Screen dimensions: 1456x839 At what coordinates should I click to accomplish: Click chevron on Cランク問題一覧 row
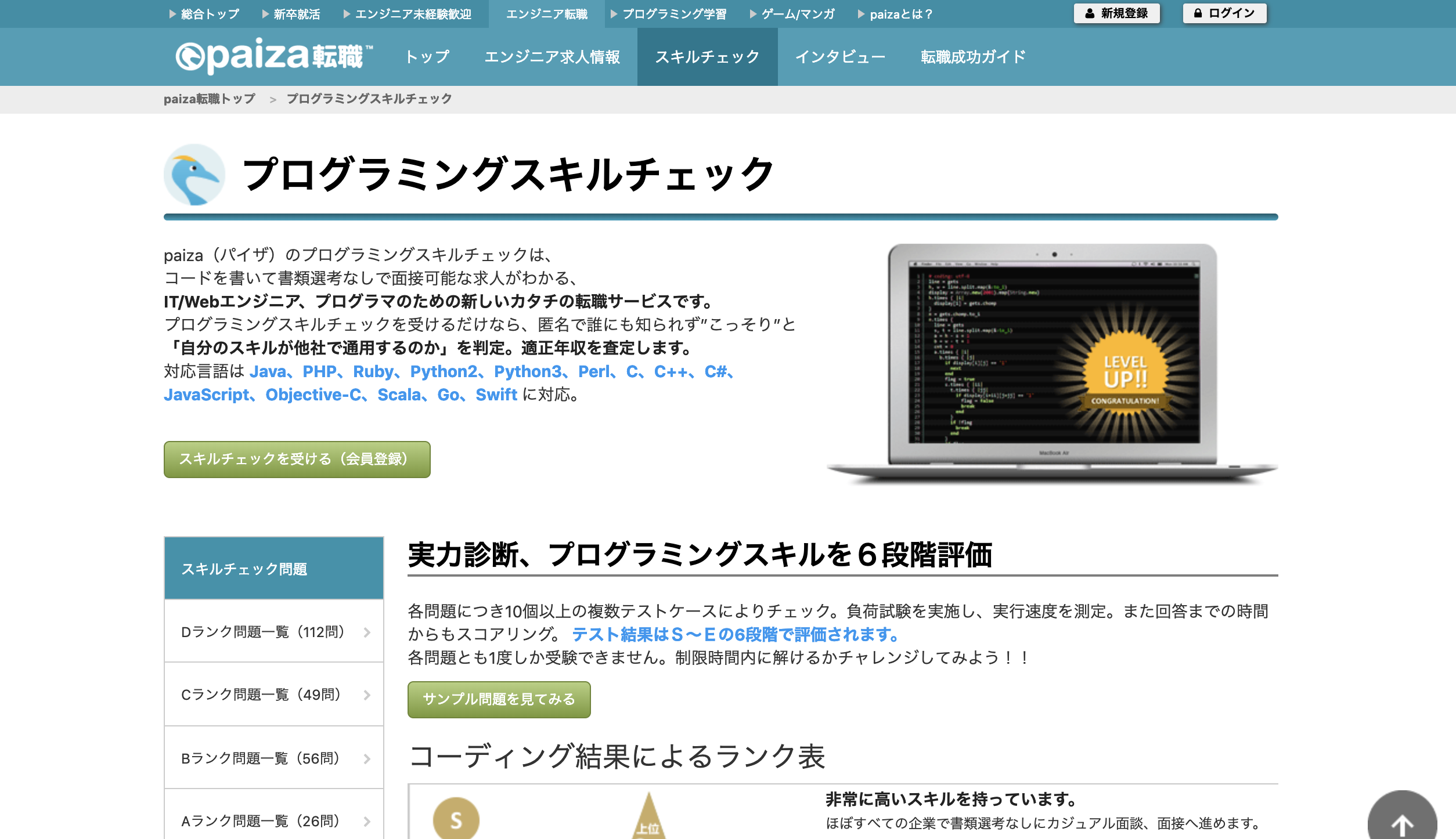(367, 695)
